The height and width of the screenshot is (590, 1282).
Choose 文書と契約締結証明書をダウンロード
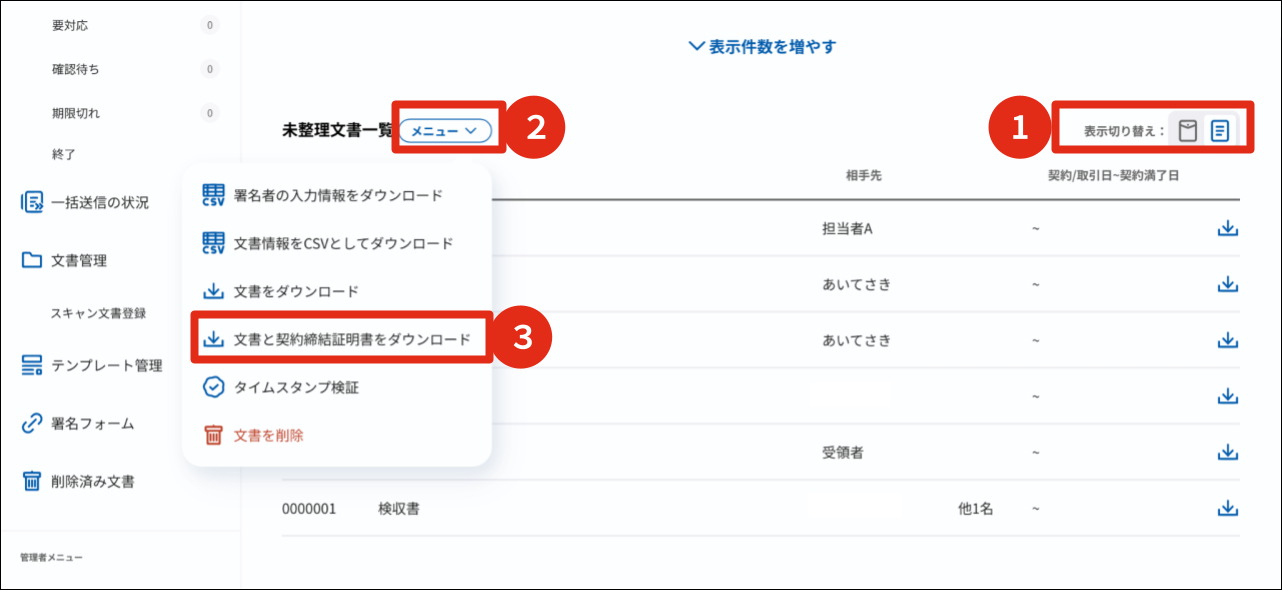tap(351, 339)
